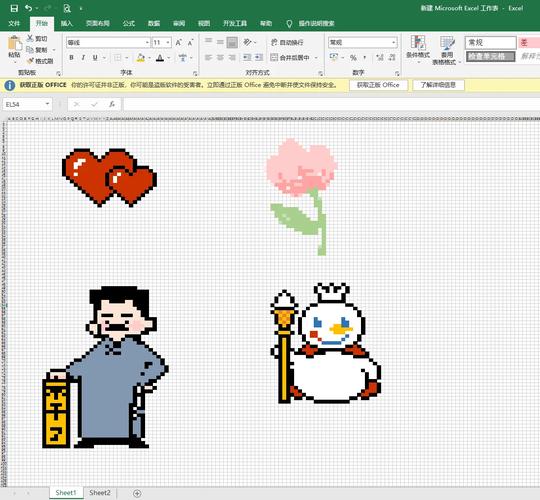Click the increase font size icon
Viewport: 540px width, 500px height.
(178, 42)
